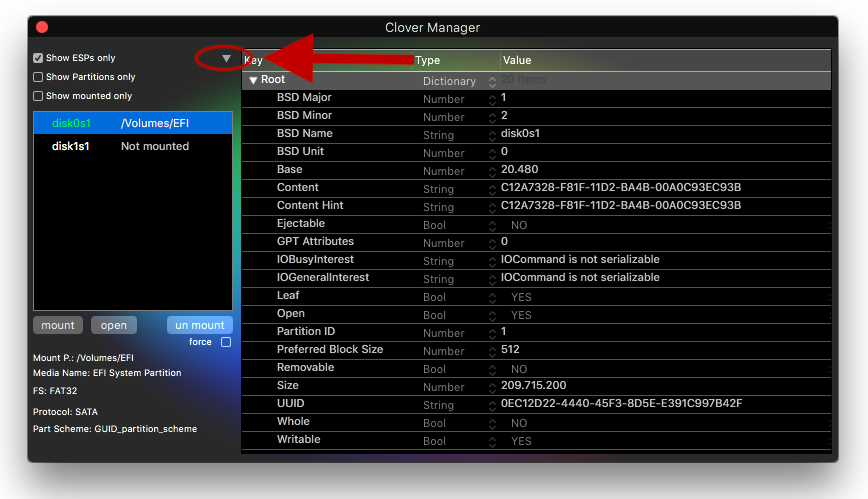Select disk1s1 Not mounted row
Viewport: 868px width, 499px height.
point(133,146)
